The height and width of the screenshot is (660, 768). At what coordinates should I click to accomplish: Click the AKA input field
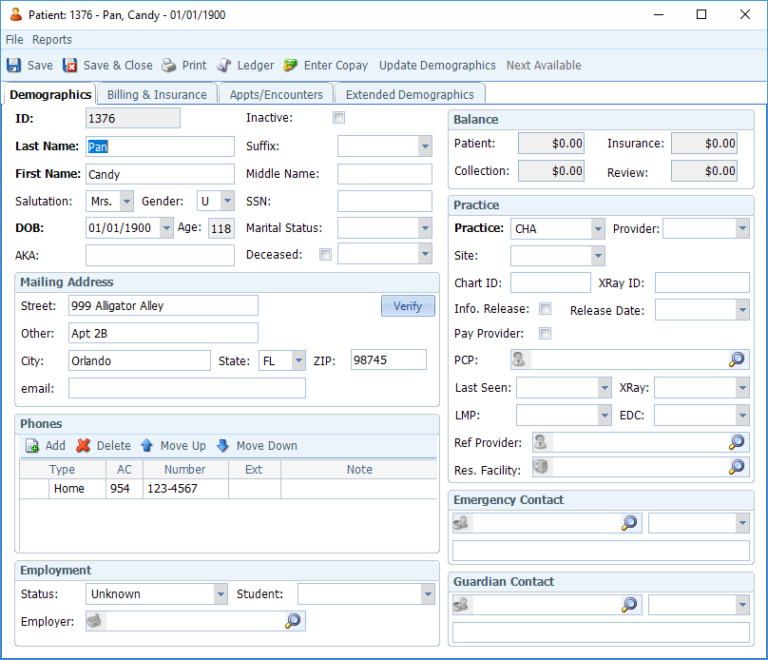tap(160, 255)
